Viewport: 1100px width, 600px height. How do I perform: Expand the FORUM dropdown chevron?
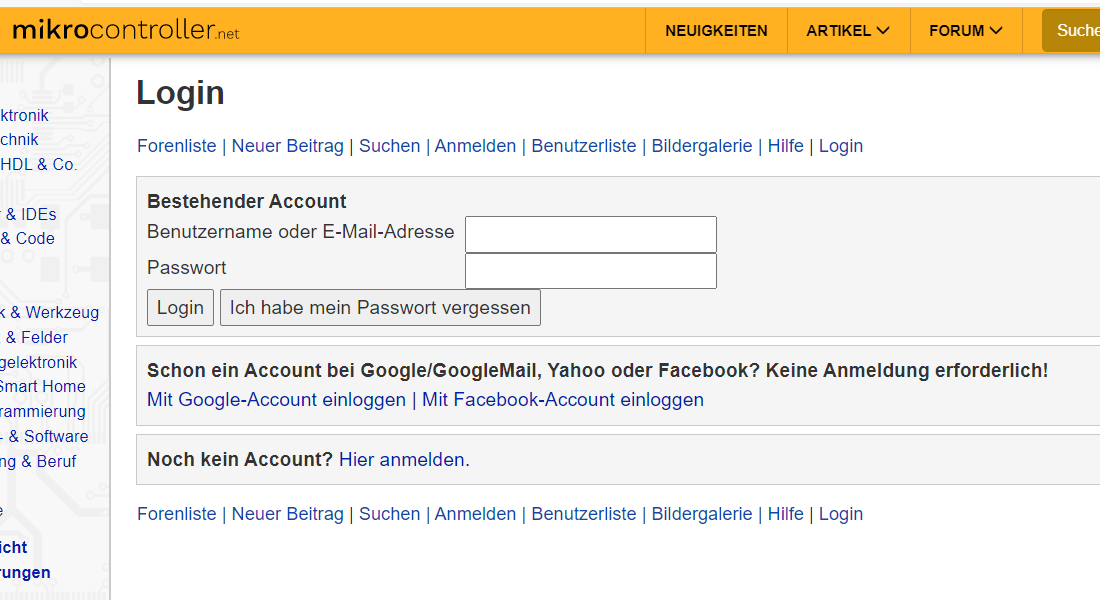pyautogui.click(x=995, y=30)
